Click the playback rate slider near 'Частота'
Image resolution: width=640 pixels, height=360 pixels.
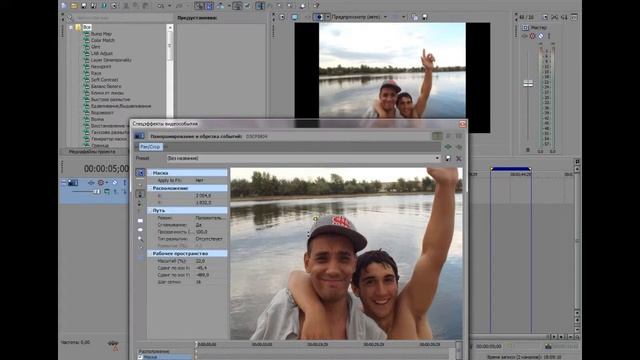tap(113, 343)
